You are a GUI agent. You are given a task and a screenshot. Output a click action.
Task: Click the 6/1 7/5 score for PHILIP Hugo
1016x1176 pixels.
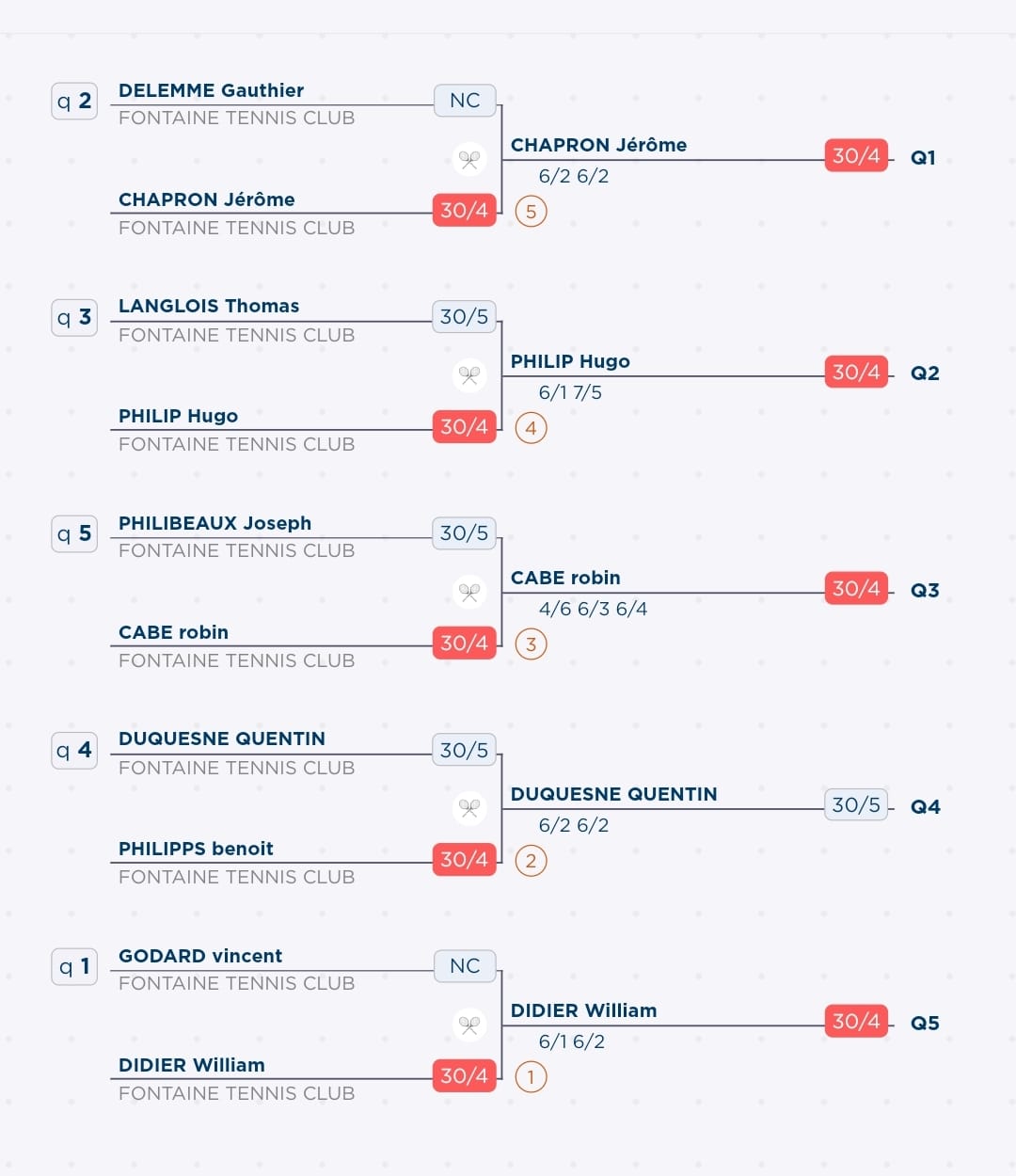pyautogui.click(x=570, y=392)
